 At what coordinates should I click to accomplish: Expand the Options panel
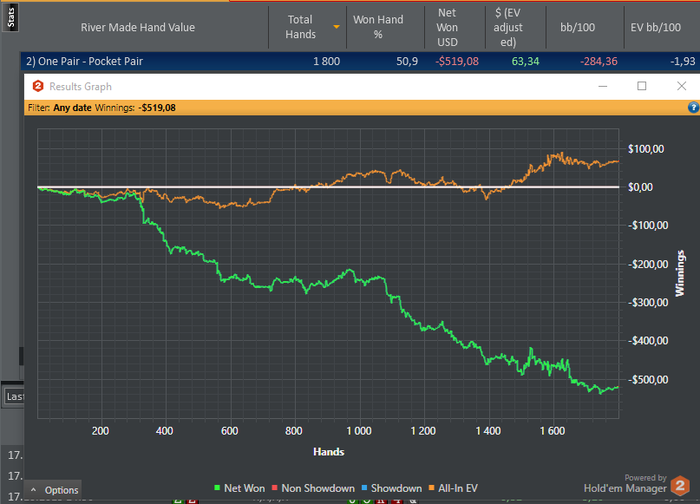pyautogui.click(x=54, y=490)
